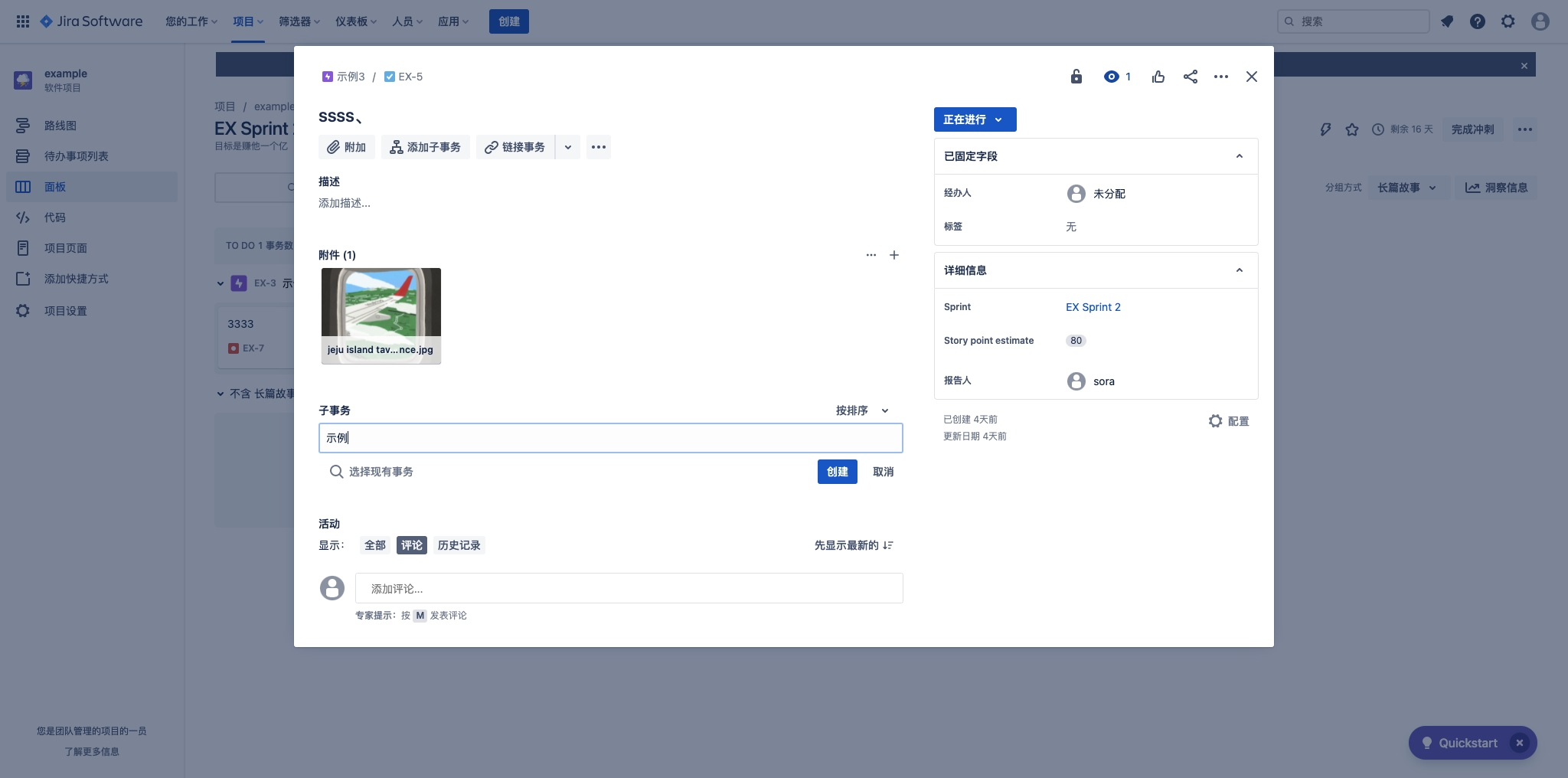Viewport: 1568px width, 778px height.
Task: Close the EX-5 issue dialog
Action: (x=1252, y=77)
